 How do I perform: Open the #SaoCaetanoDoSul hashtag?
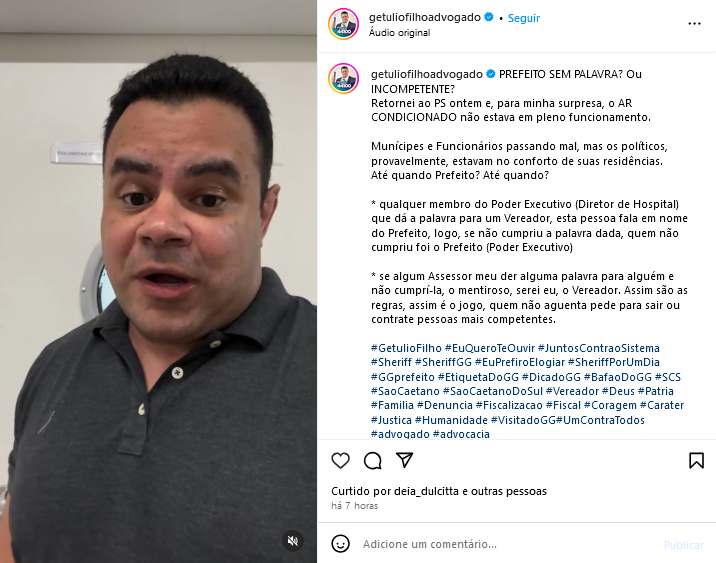[493, 391]
